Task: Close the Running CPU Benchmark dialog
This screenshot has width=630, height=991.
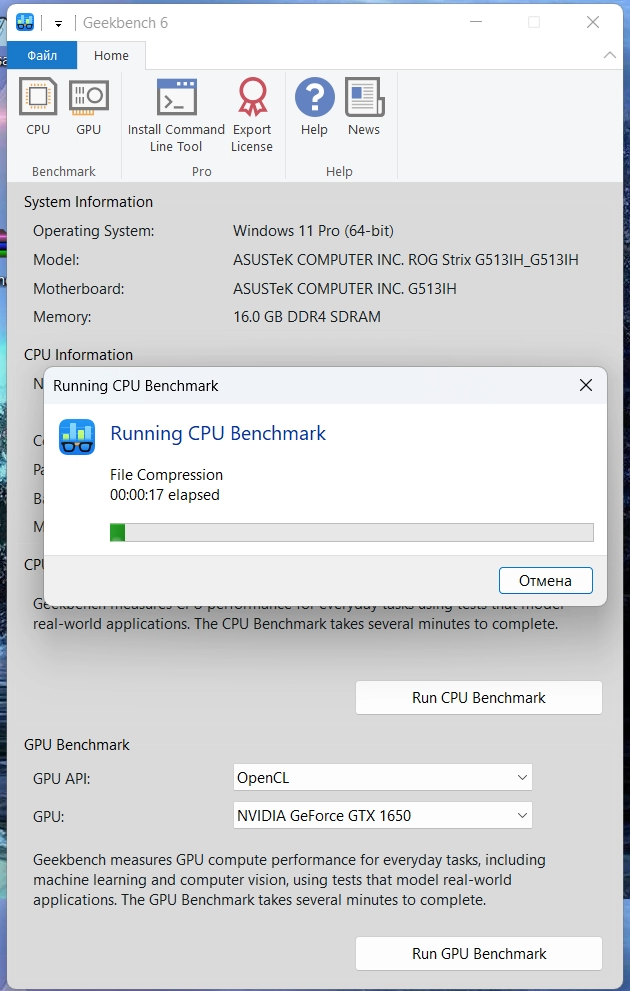Action: pos(586,385)
